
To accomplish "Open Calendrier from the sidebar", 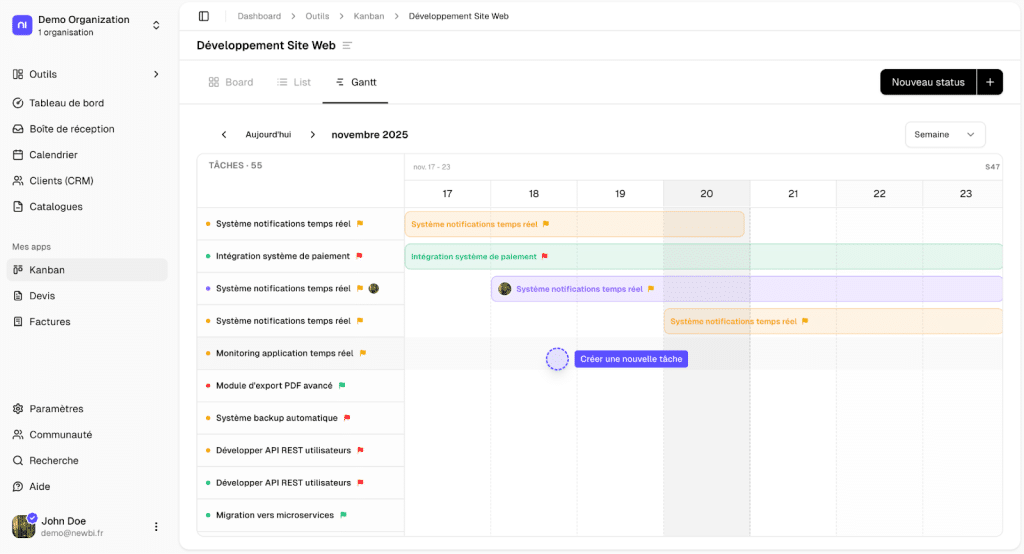I will click(x=53, y=155).
